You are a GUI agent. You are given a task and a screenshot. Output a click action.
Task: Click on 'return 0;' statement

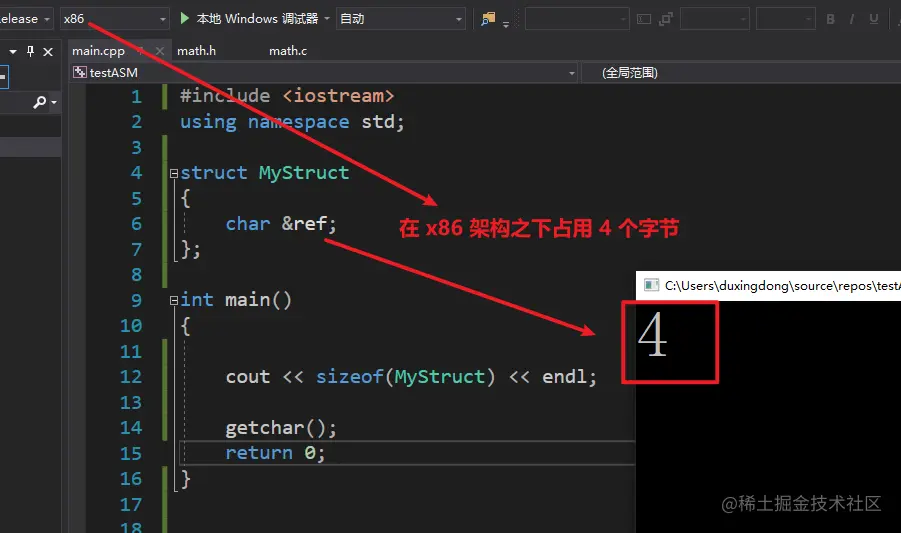(x=275, y=453)
